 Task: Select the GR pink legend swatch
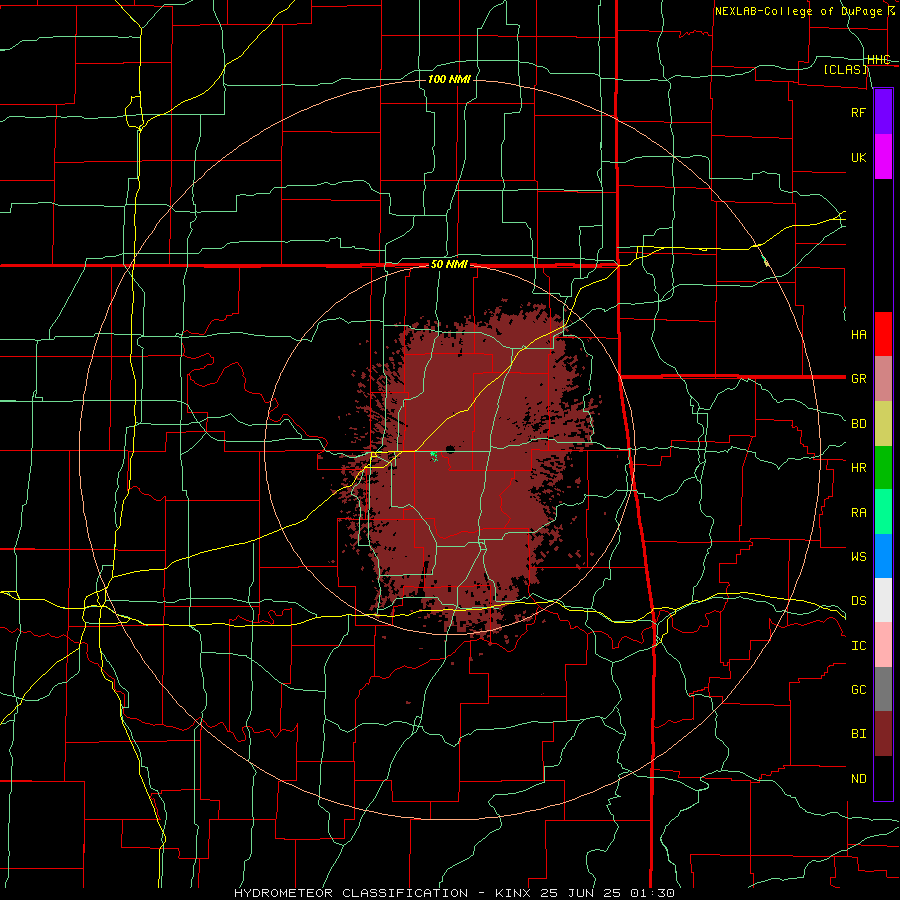click(x=883, y=379)
